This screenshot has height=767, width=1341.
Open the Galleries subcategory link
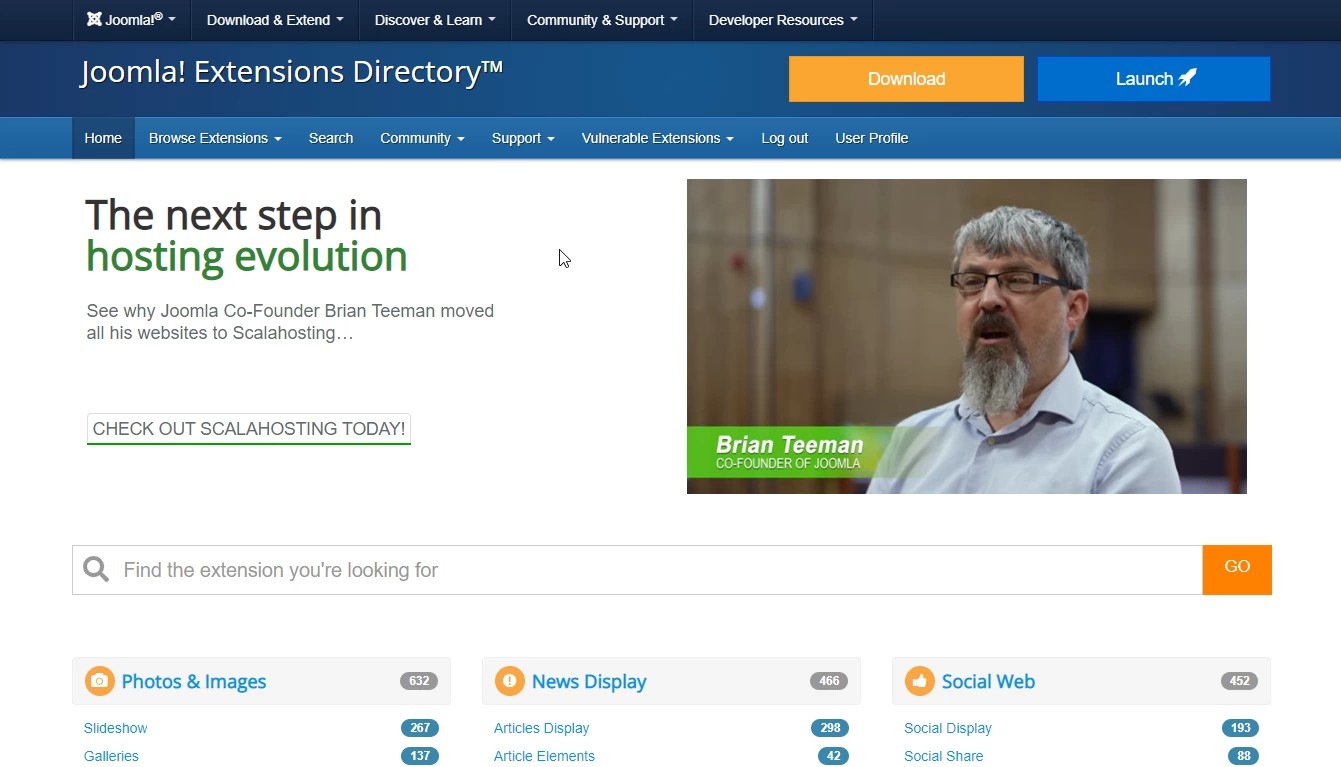point(111,756)
